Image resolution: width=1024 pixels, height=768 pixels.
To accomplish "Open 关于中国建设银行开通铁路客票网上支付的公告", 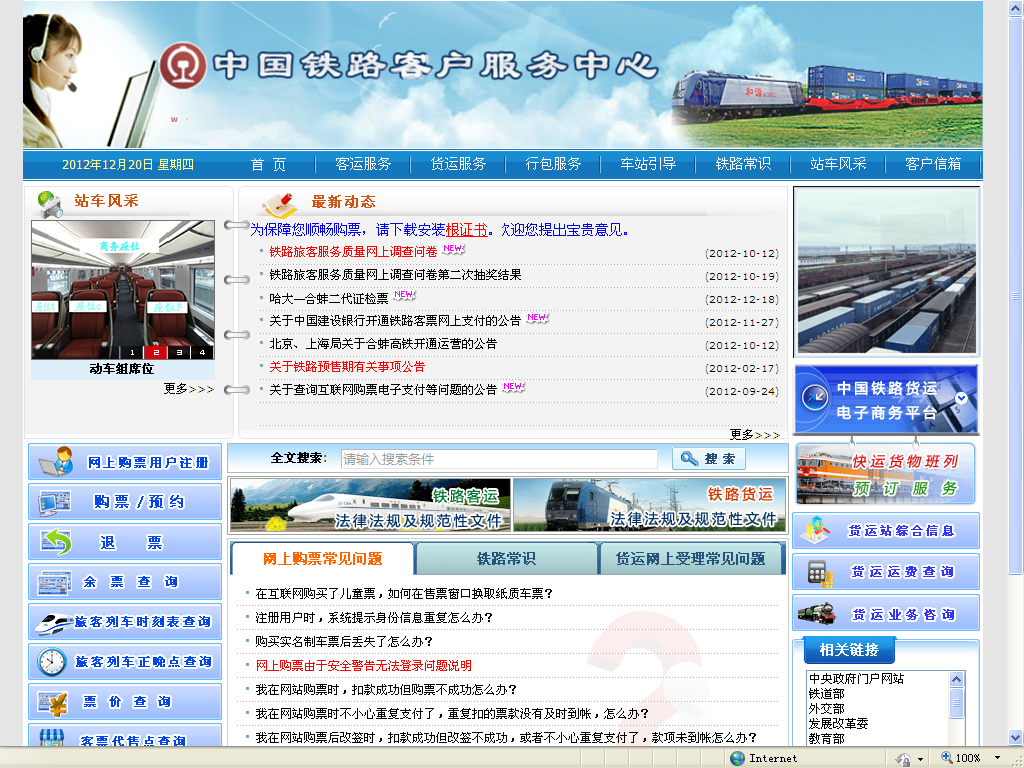I will point(395,321).
